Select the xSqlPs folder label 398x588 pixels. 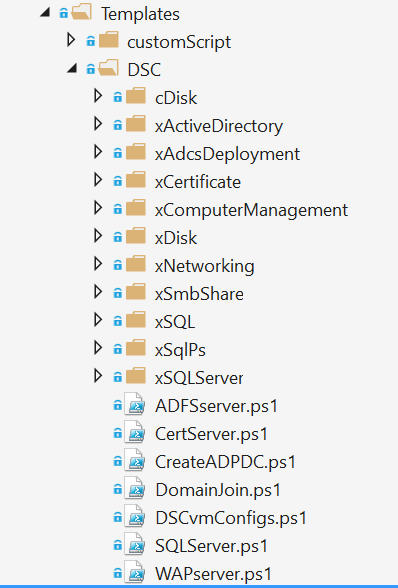[180, 350]
